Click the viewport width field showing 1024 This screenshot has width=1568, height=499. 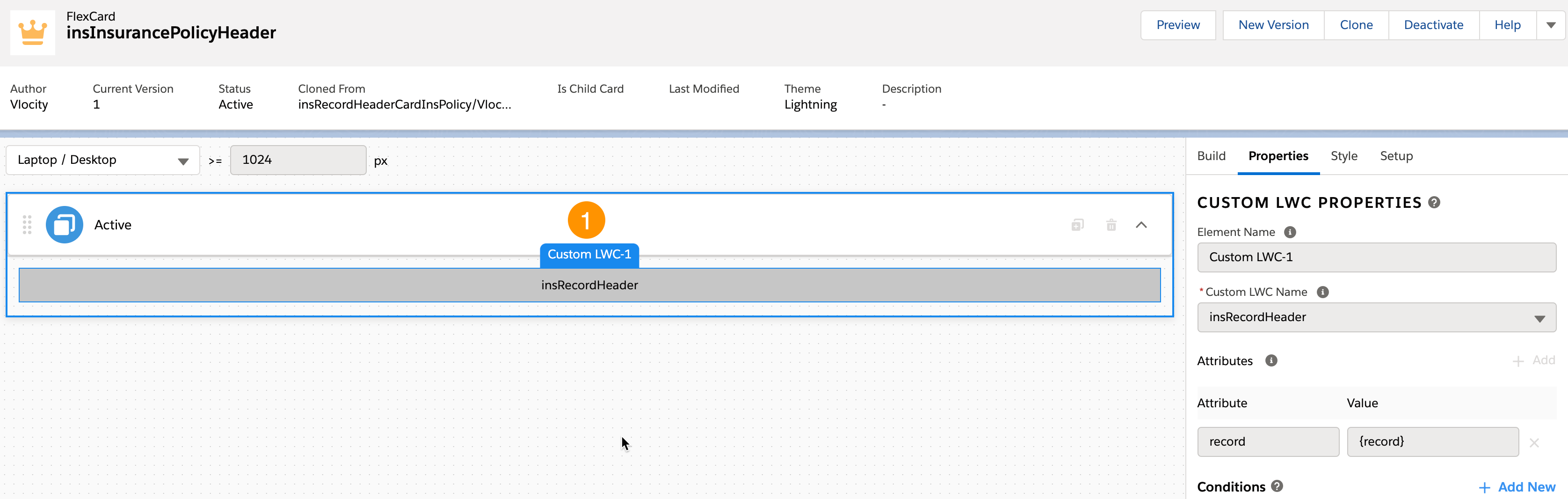(x=298, y=160)
